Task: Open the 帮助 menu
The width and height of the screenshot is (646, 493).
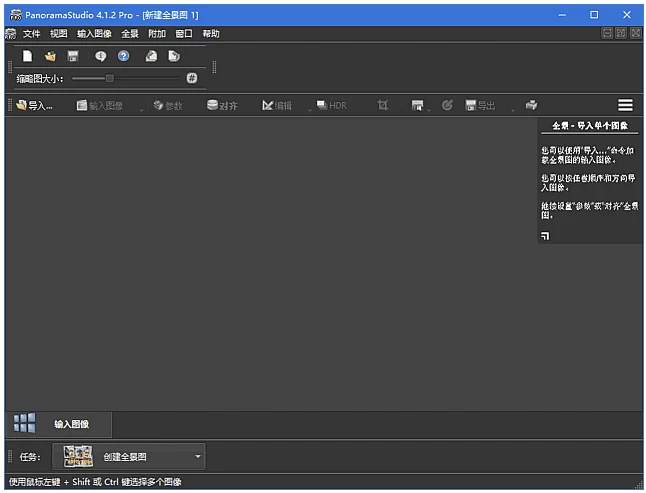Action: [211, 34]
